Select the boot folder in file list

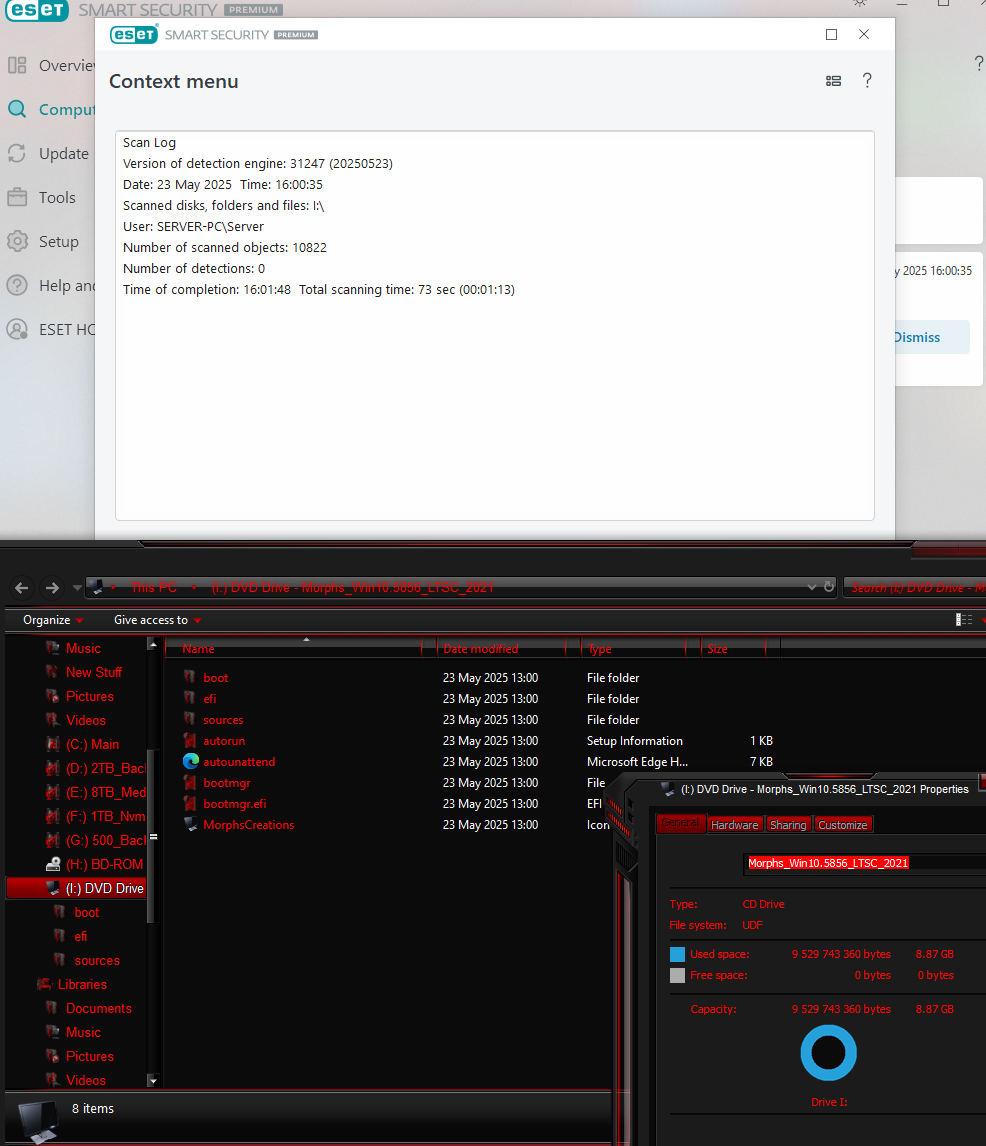tap(216, 678)
